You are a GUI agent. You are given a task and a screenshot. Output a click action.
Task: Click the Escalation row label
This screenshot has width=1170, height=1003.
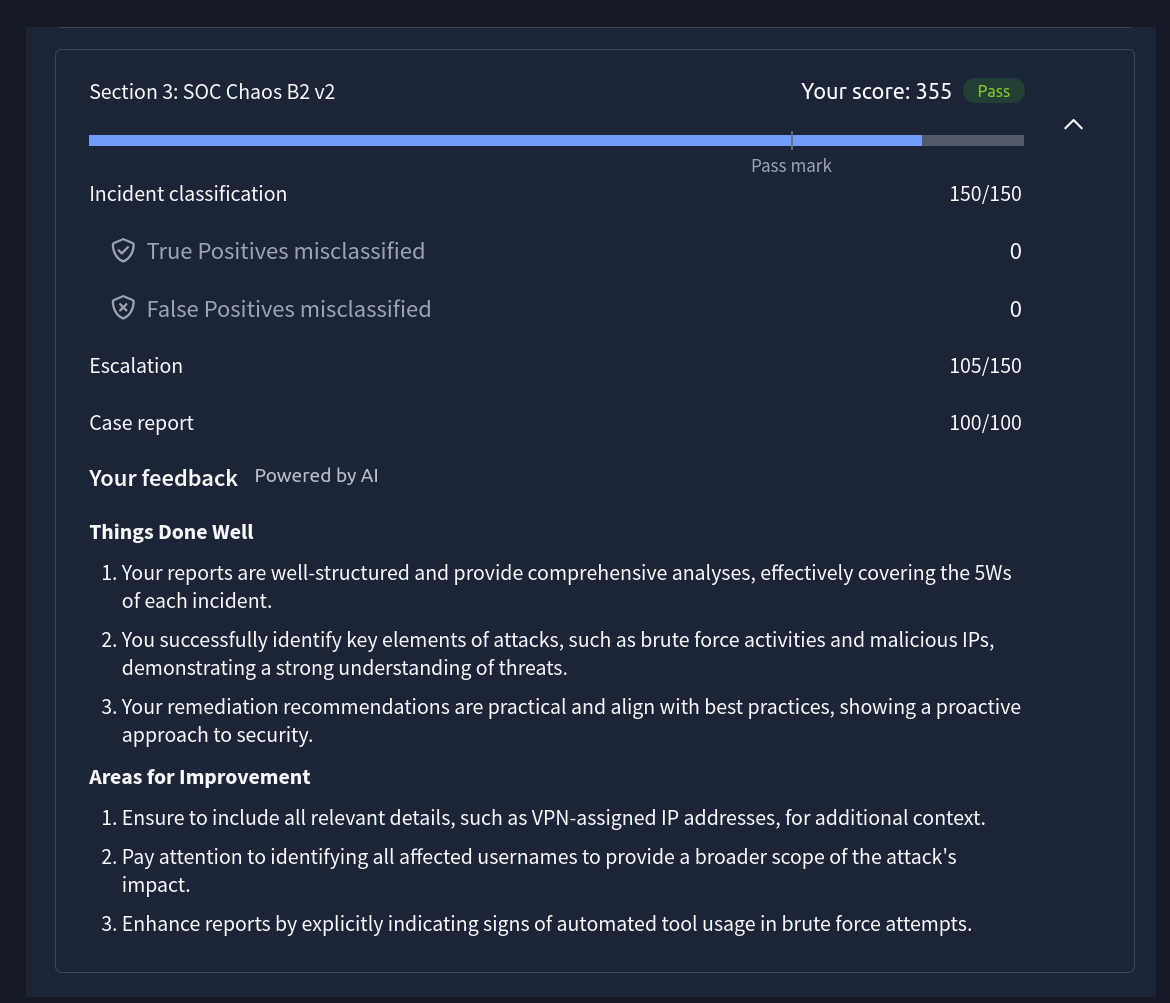pos(136,366)
